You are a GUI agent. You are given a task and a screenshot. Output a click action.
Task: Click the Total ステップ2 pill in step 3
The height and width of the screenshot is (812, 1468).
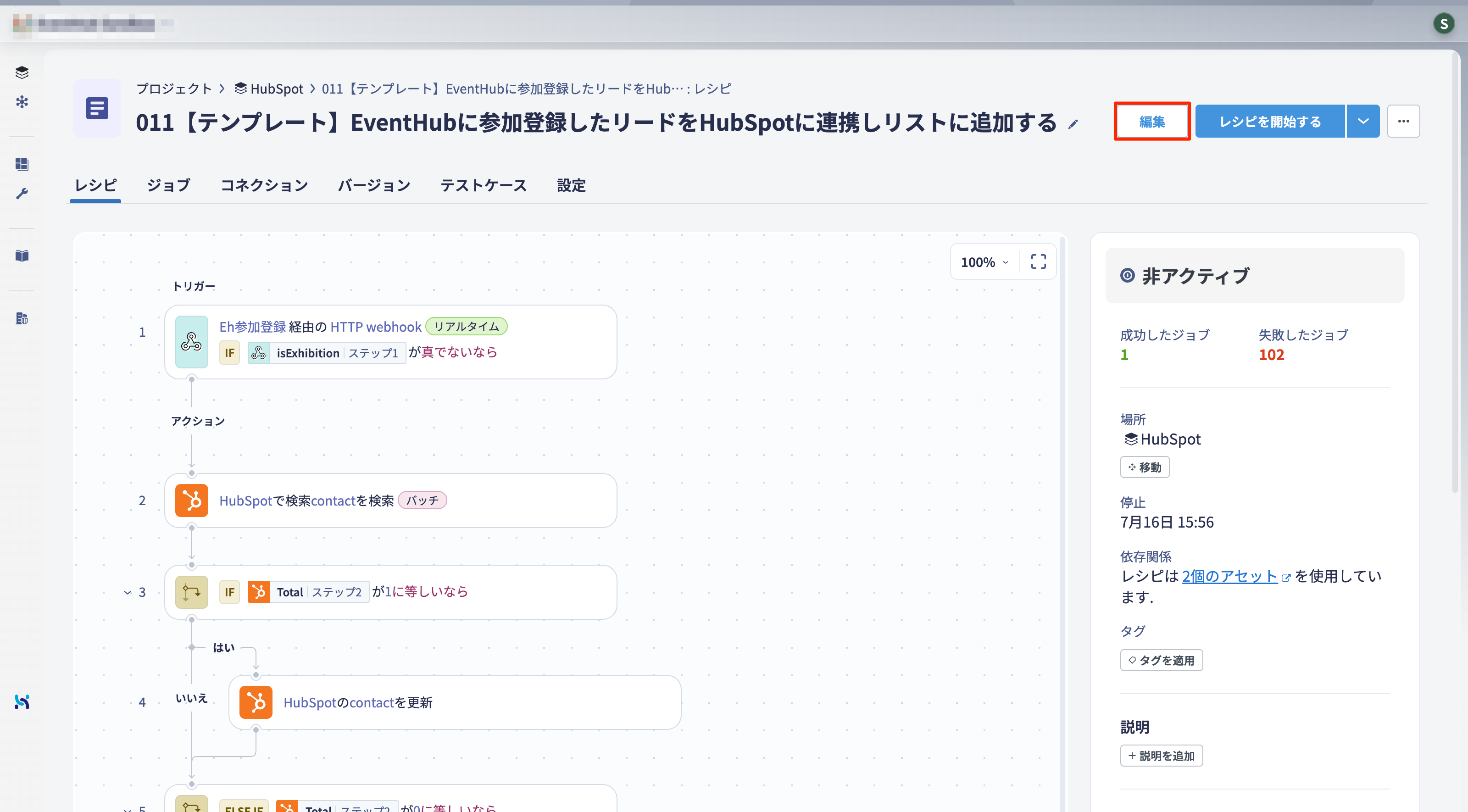click(x=308, y=592)
